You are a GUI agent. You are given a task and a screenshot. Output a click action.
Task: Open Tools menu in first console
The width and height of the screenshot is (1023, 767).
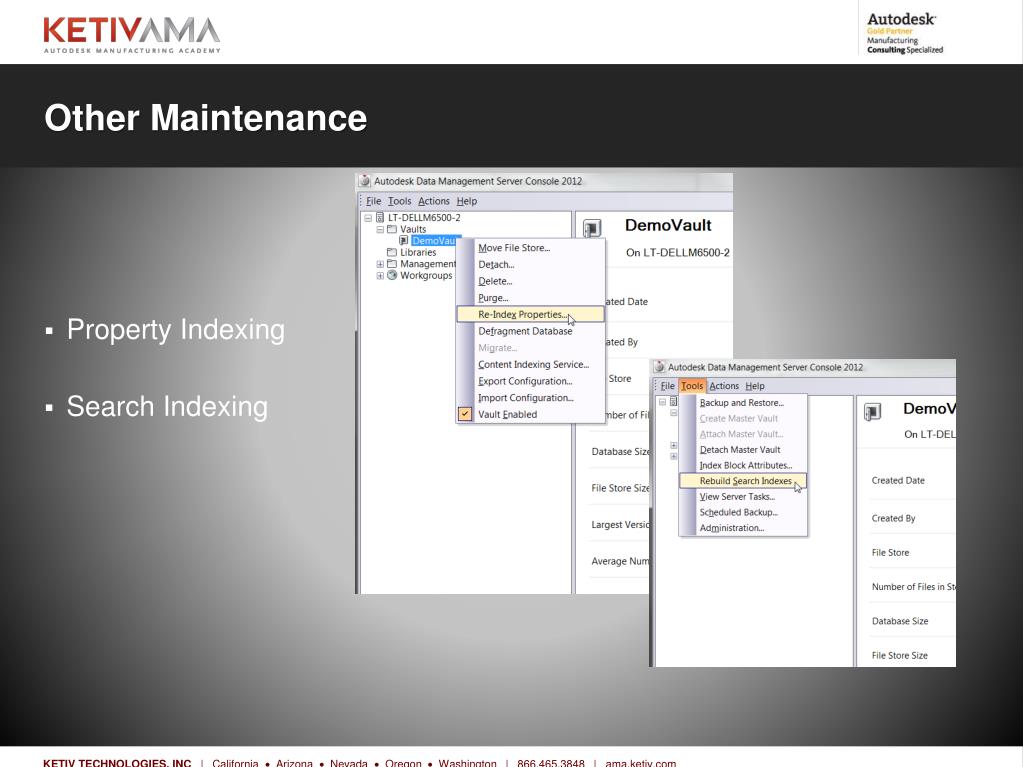point(399,201)
